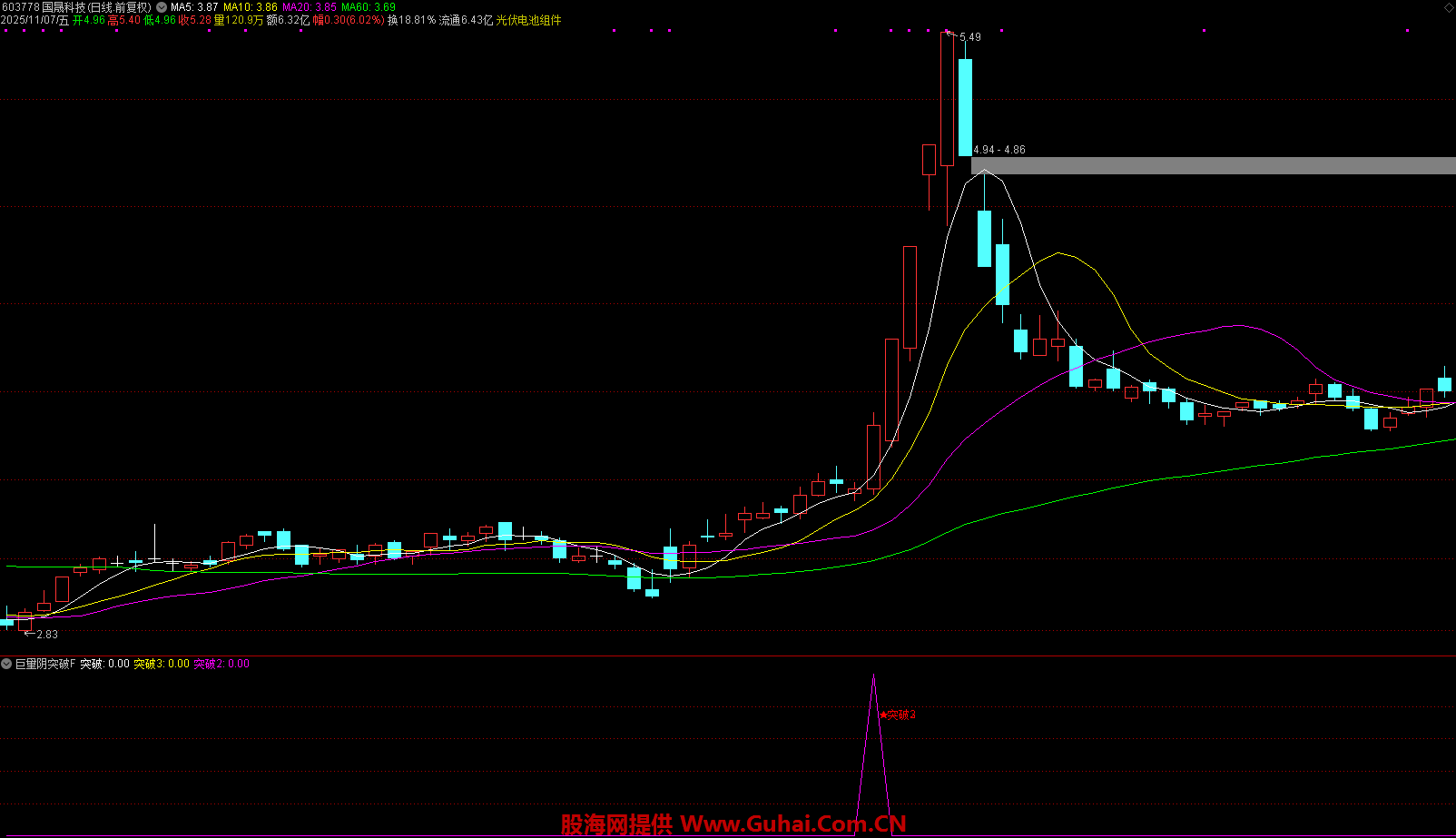Click the magenta spike peak in indicator panel
Image resolution: width=1456 pixels, height=838 pixels.
pos(873,676)
